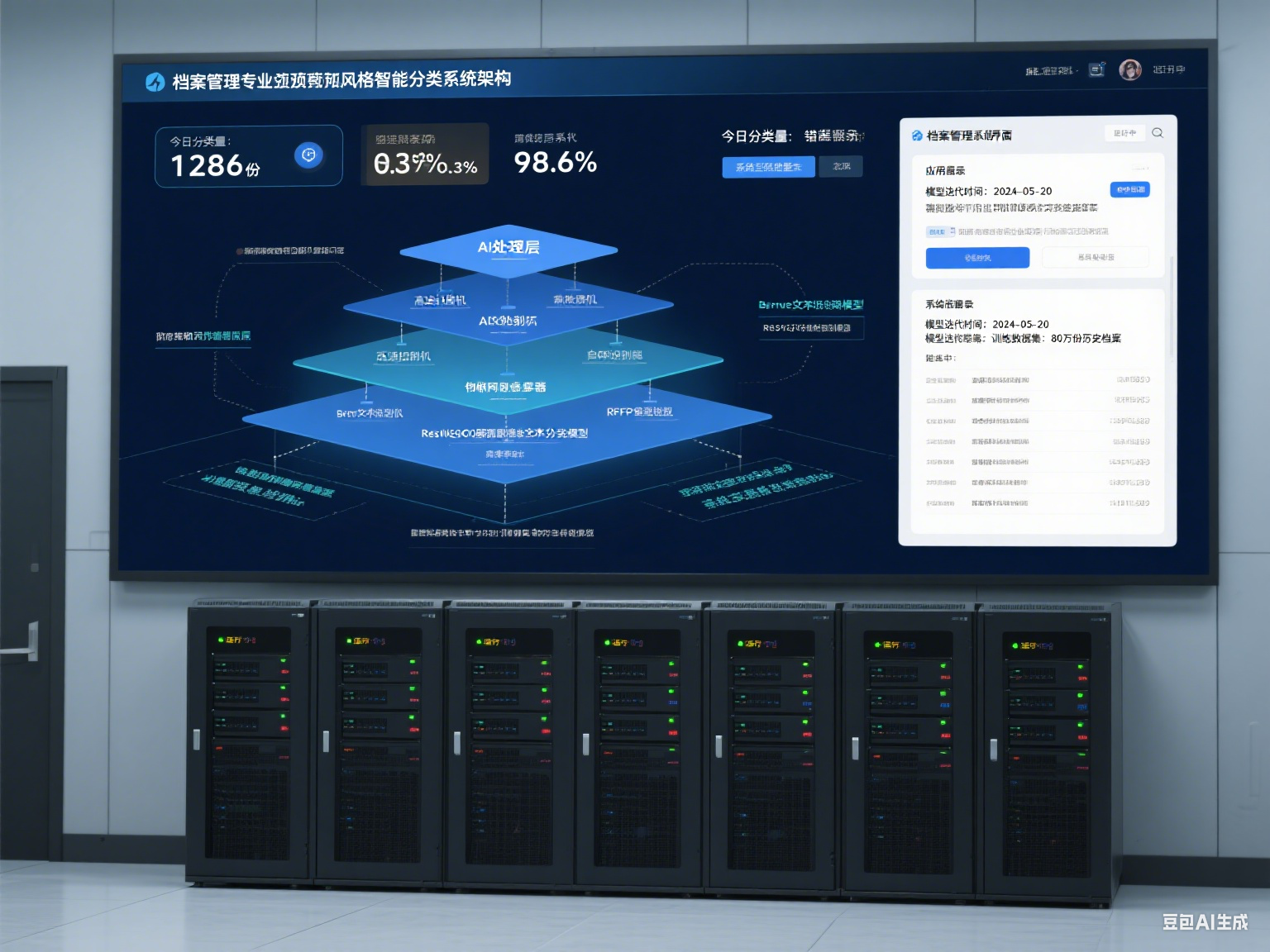Click the magnifier search icon in right panel
This screenshot has height=952, width=1270.
pos(1158,133)
